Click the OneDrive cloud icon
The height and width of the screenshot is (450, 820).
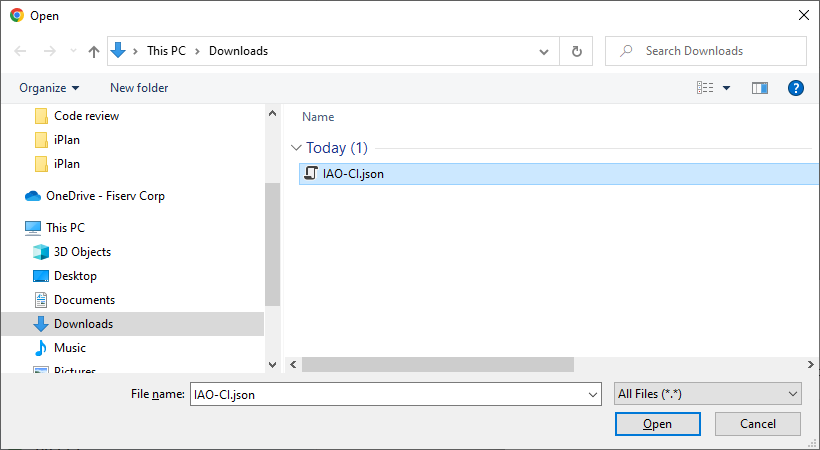pos(33,196)
